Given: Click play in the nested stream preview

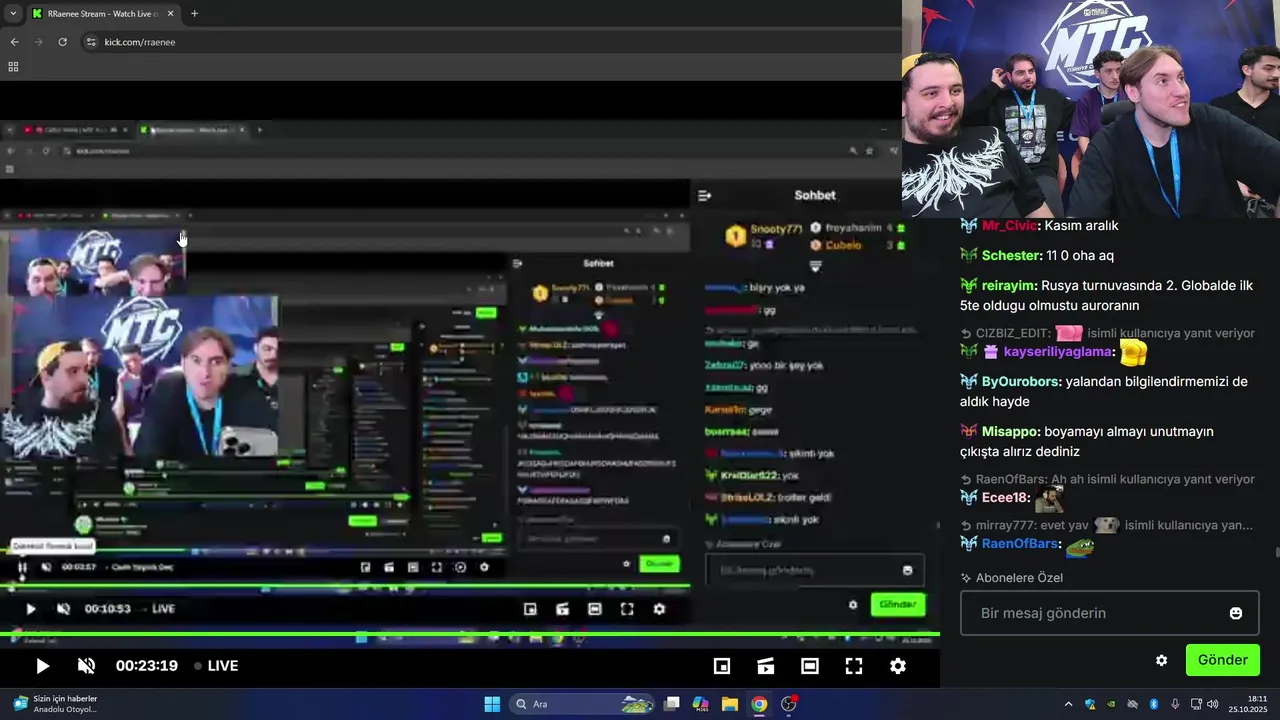Looking at the screenshot, I should coord(30,609).
